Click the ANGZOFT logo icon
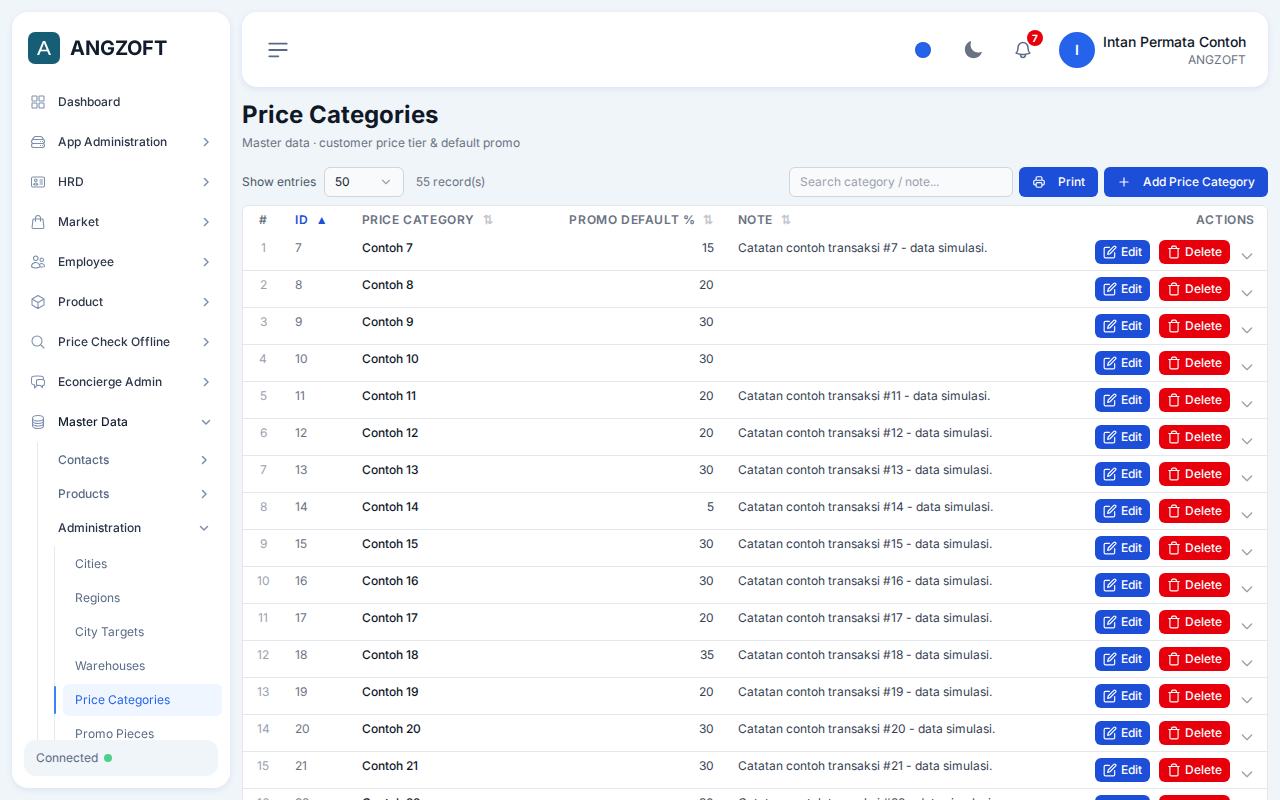Screen dimensions: 1280x800 44,48
